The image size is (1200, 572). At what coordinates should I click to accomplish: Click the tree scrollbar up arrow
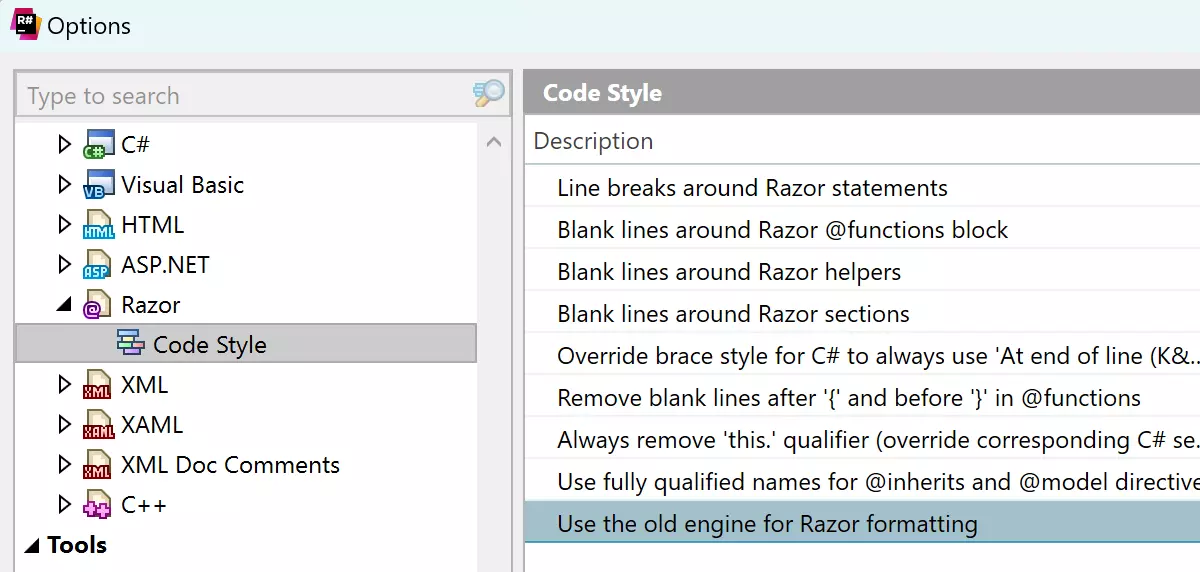pyautogui.click(x=493, y=143)
